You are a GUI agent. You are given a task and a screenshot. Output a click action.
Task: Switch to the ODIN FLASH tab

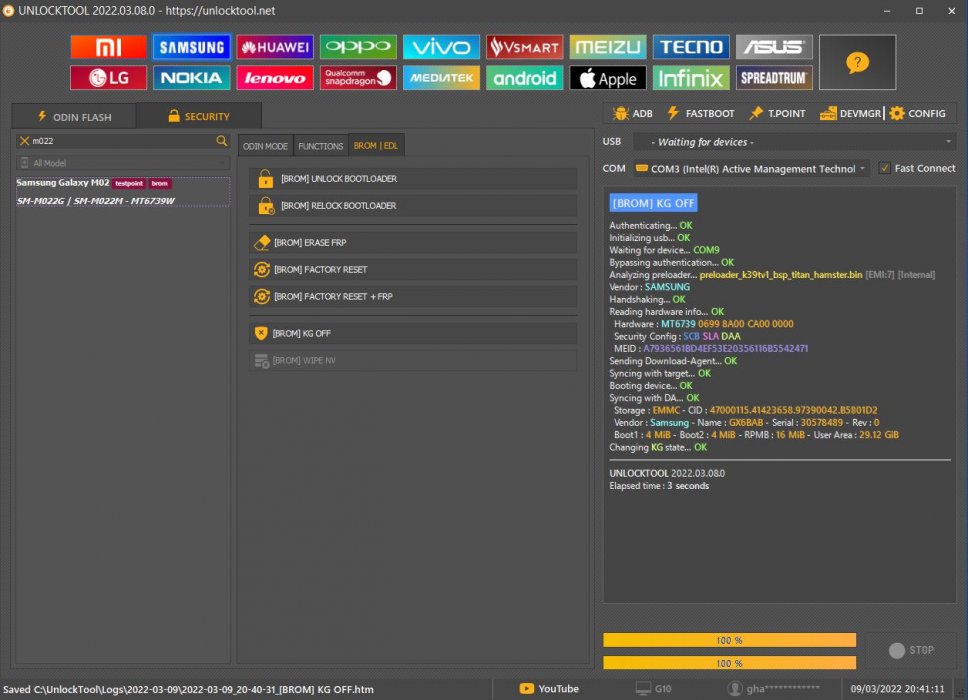(x=75, y=117)
